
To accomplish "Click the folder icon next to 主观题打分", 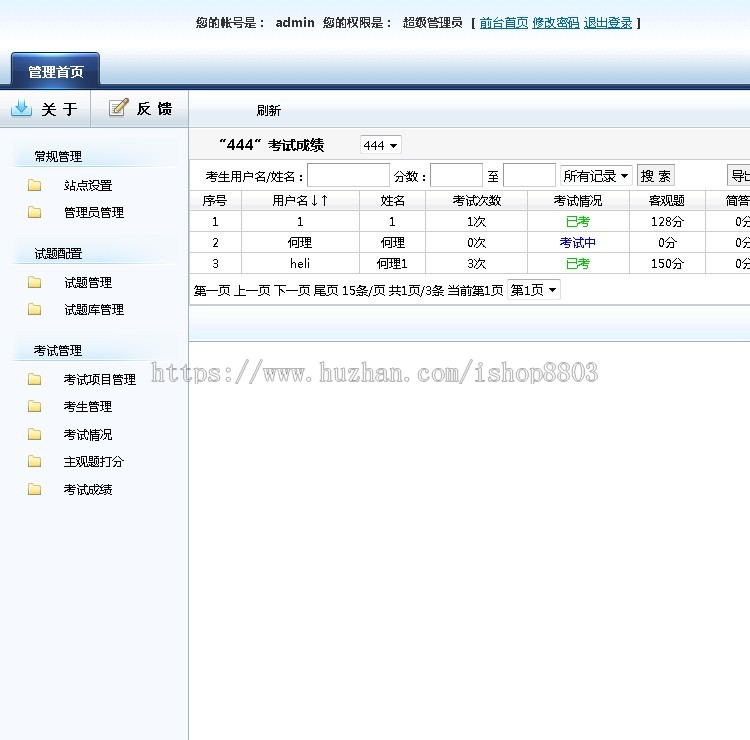I will click(34, 462).
